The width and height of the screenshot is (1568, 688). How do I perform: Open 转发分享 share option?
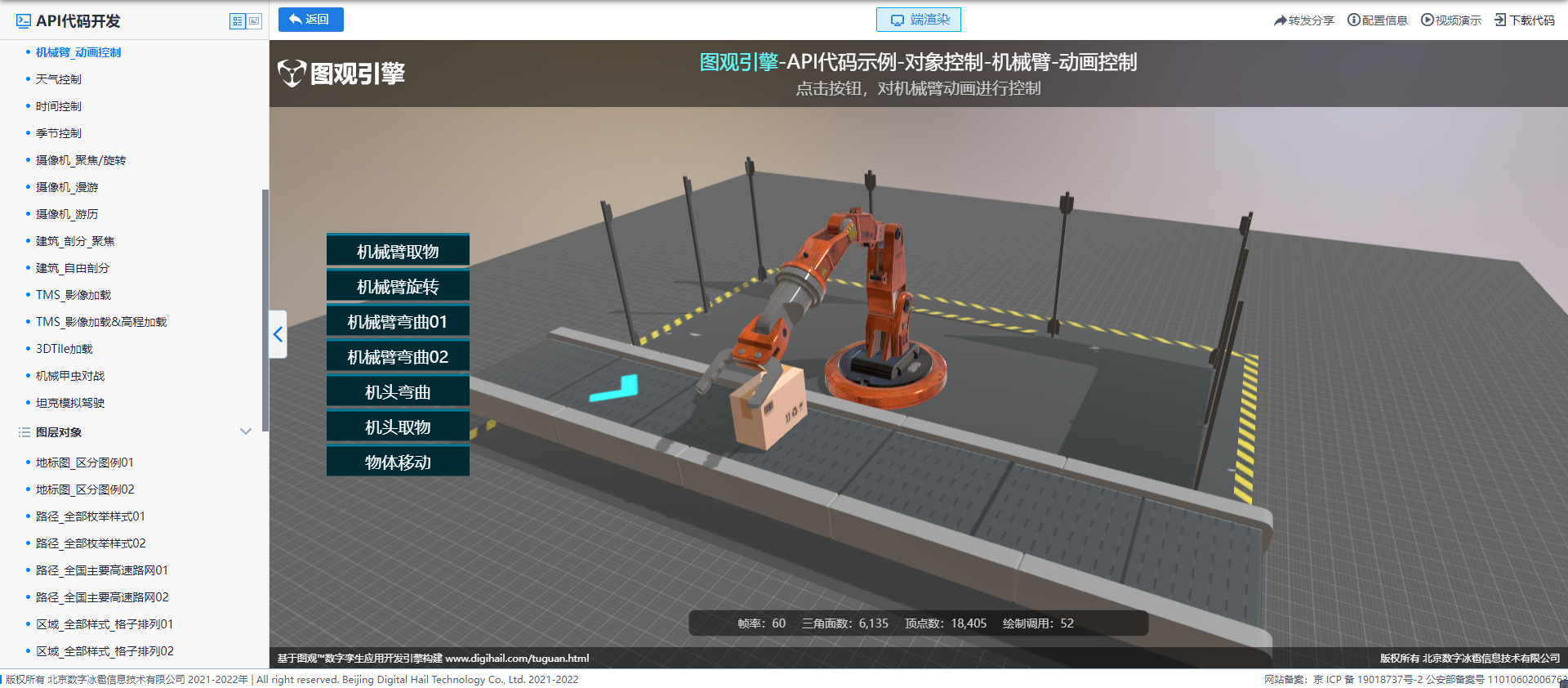[1303, 20]
